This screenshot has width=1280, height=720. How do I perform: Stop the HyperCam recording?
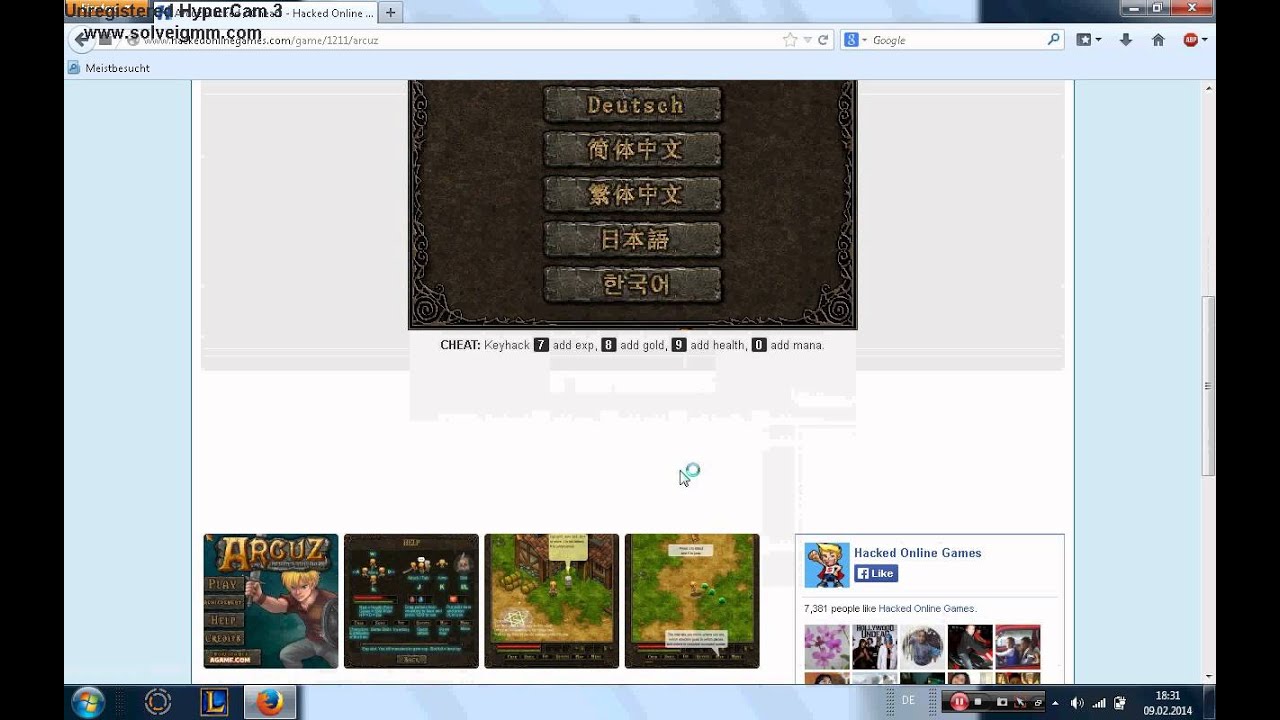click(978, 702)
